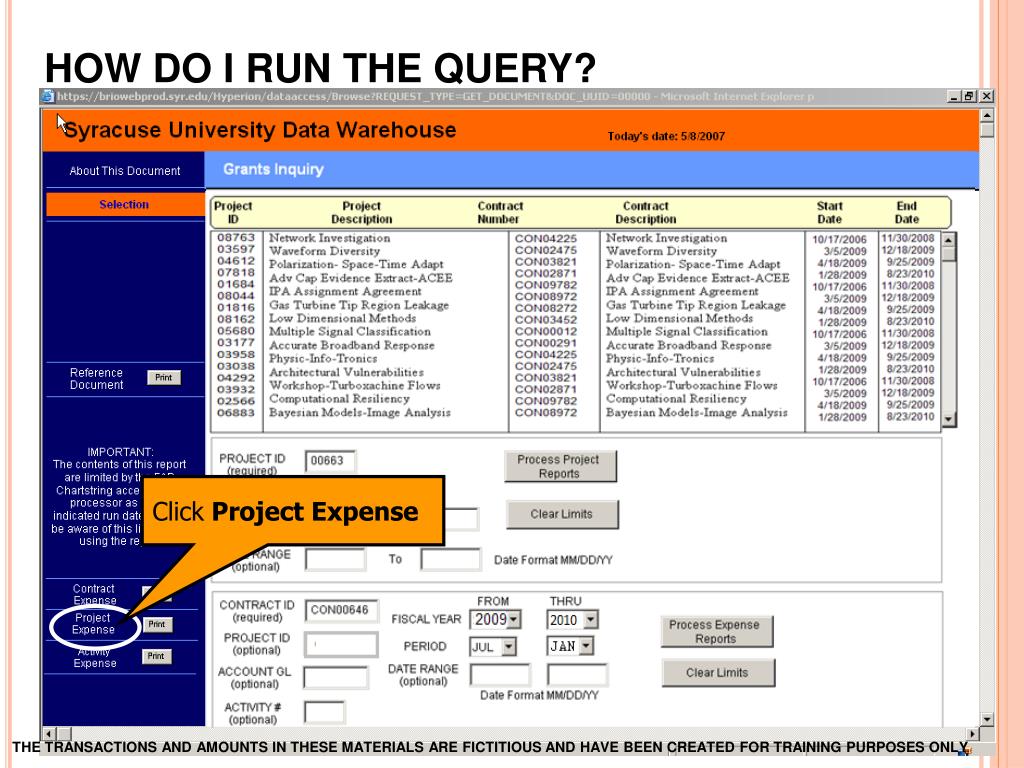
Task: Focus the ACTIVITY # optional field
Action: (325, 712)
